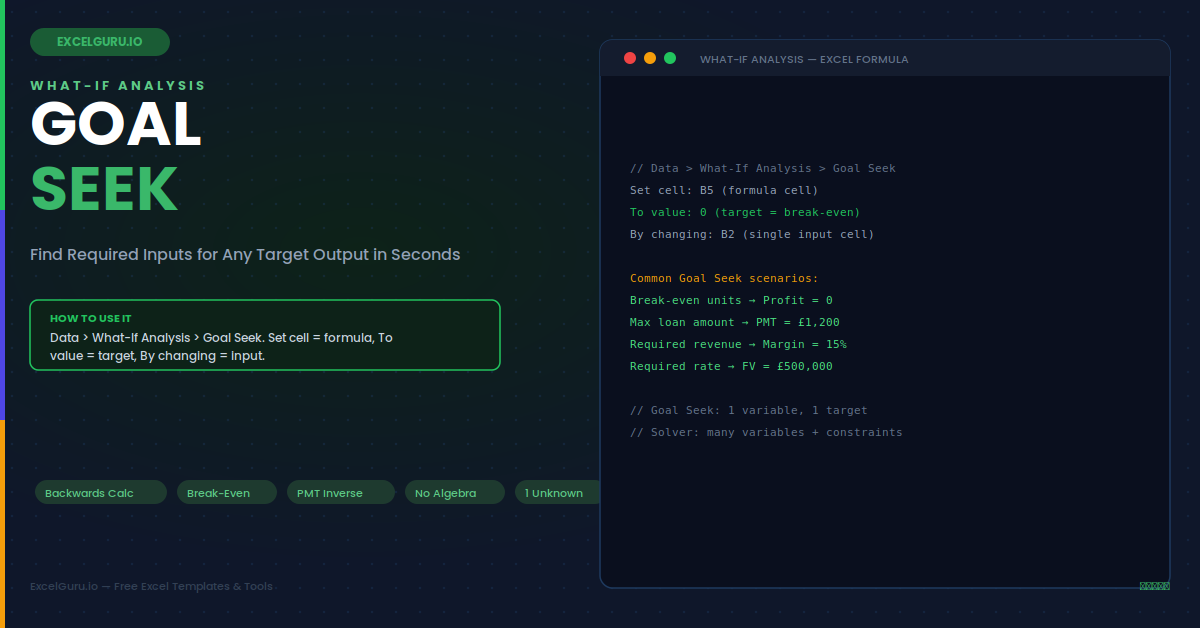Screen dimensions: 1200x628
Task: Click the 'To value: 0' line
Action: pos(745,212)
